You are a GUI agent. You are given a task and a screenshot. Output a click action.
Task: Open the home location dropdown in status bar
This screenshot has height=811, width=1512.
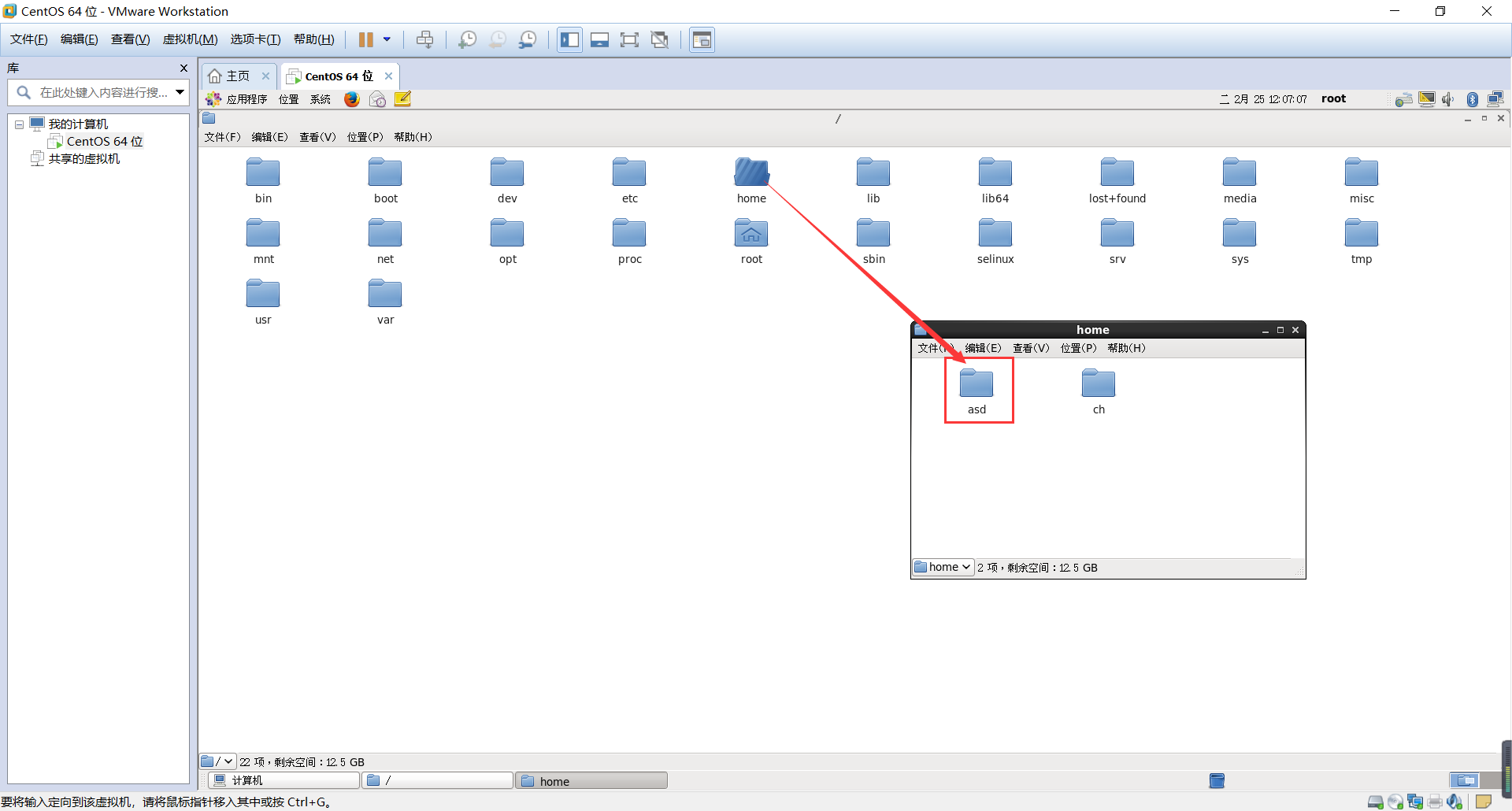(x=943, y=567)
